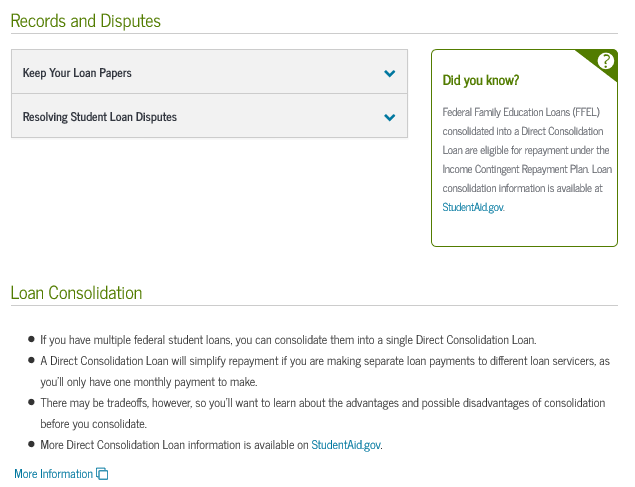Click Resolving Student Loan Disputes title text
This screenshot has width=635, height=487.
tap(100, 117)
